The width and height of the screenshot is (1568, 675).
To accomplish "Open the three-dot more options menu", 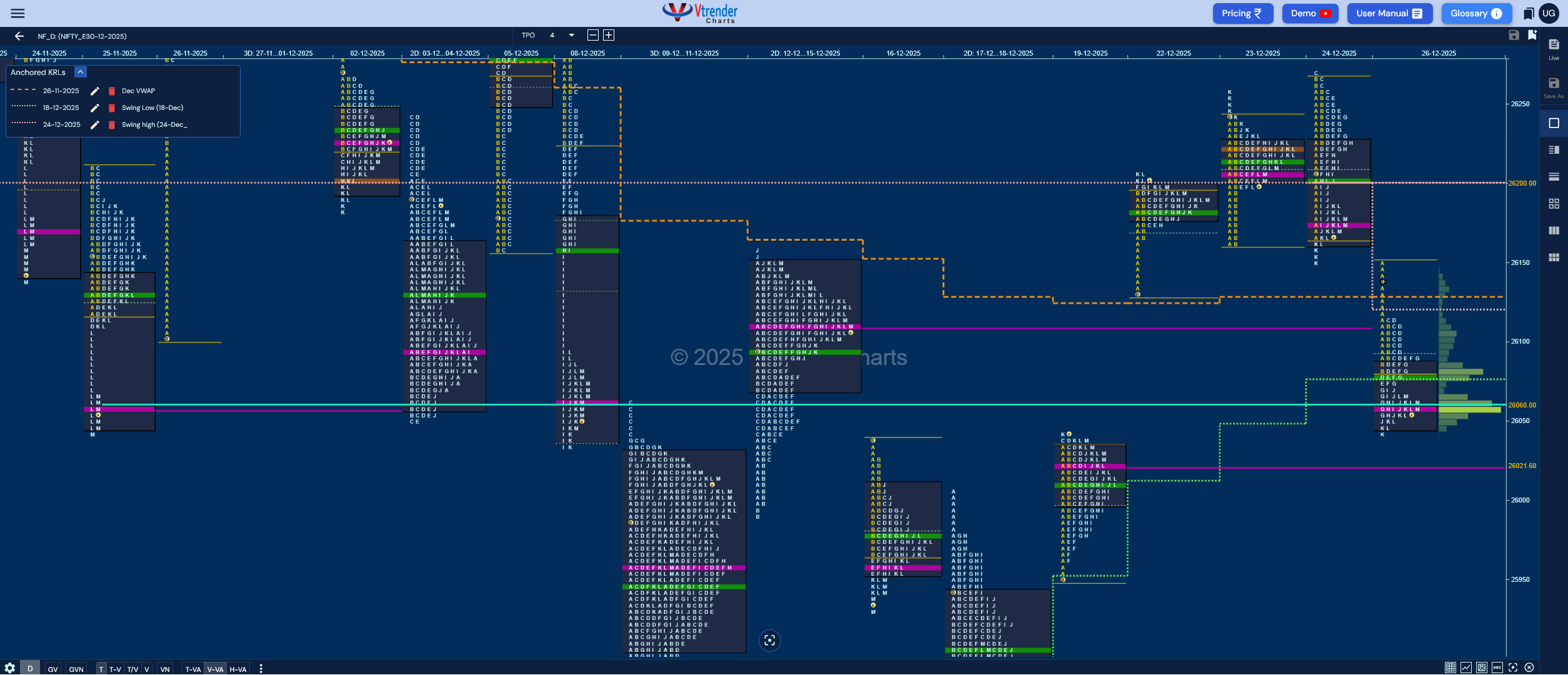I will [x=261, y=669].
